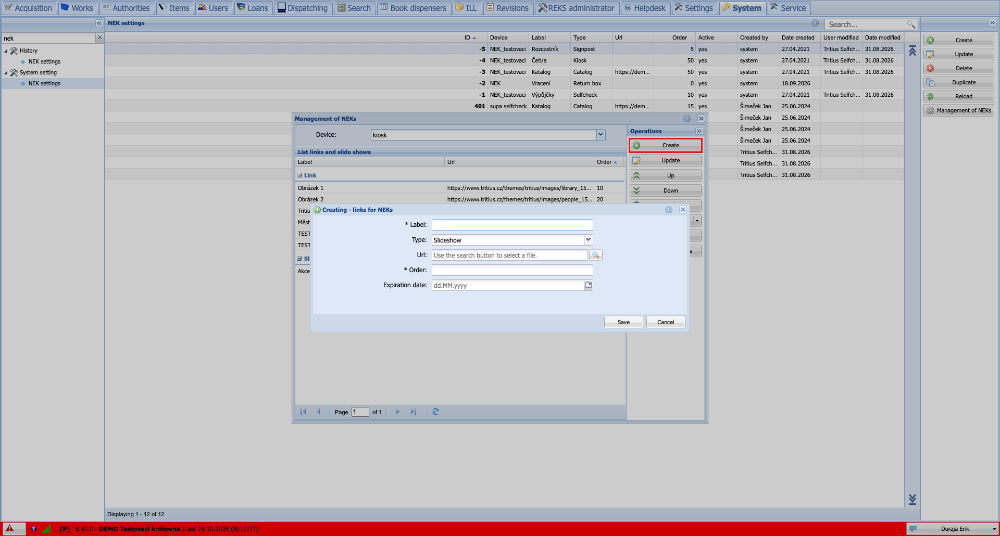Go to first page in links list

(303, 412)
